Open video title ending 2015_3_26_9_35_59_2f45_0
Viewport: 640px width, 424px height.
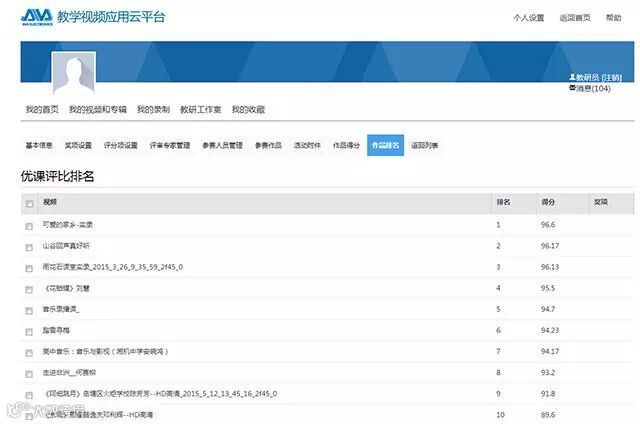point(113,267)
